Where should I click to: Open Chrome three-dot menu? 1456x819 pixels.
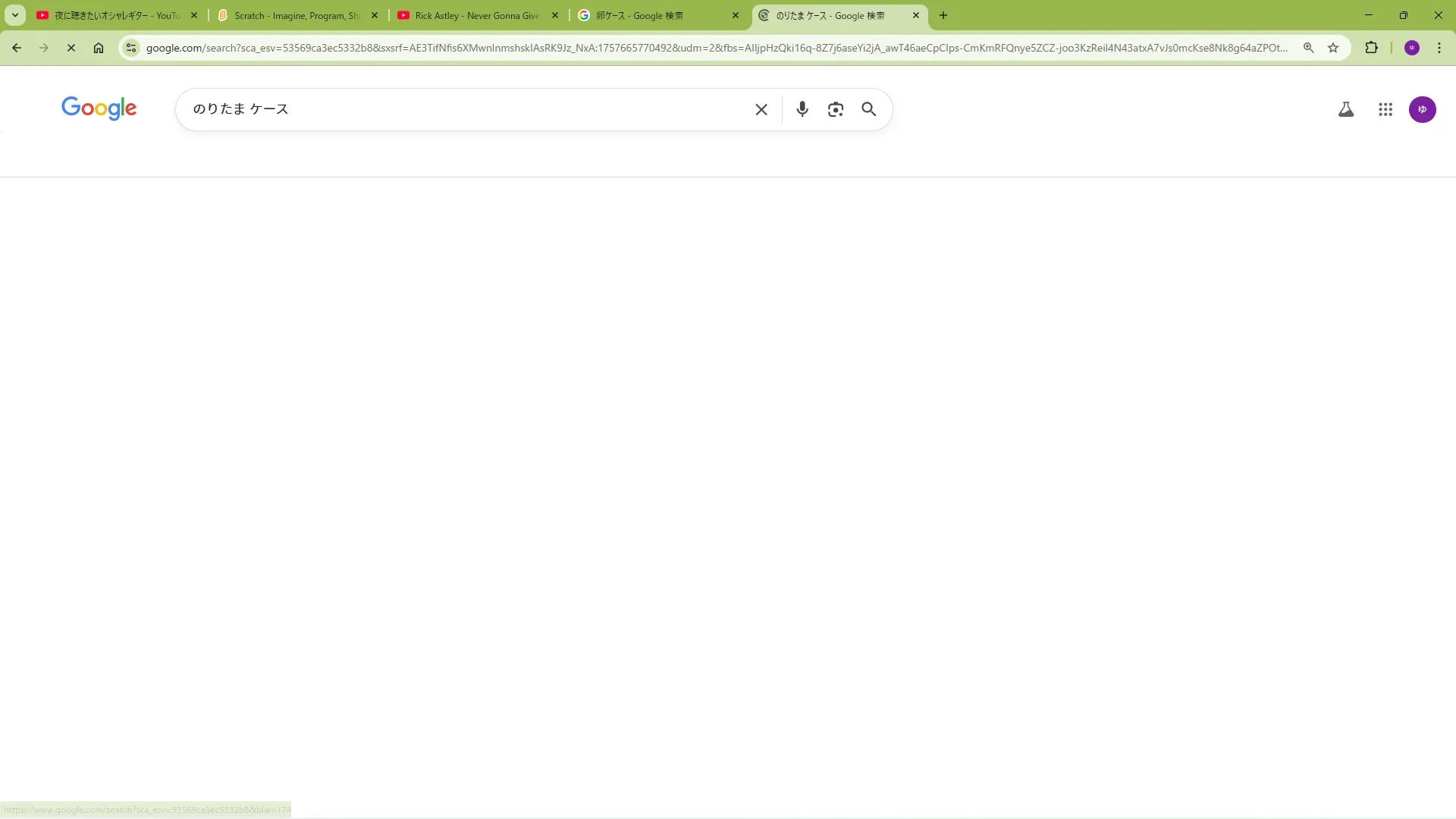click(x=1439, y=48)
